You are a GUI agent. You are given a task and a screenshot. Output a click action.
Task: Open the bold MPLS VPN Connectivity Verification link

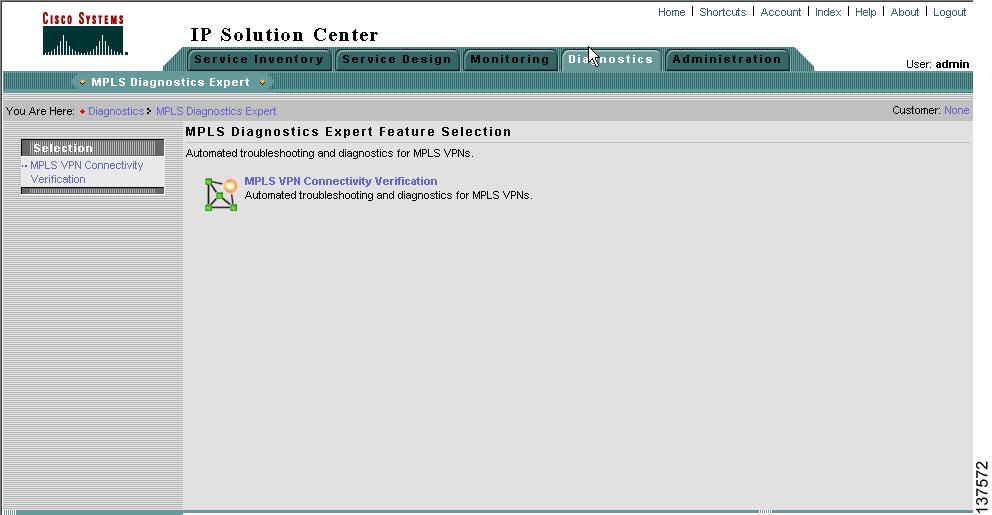tap(340, 181)
